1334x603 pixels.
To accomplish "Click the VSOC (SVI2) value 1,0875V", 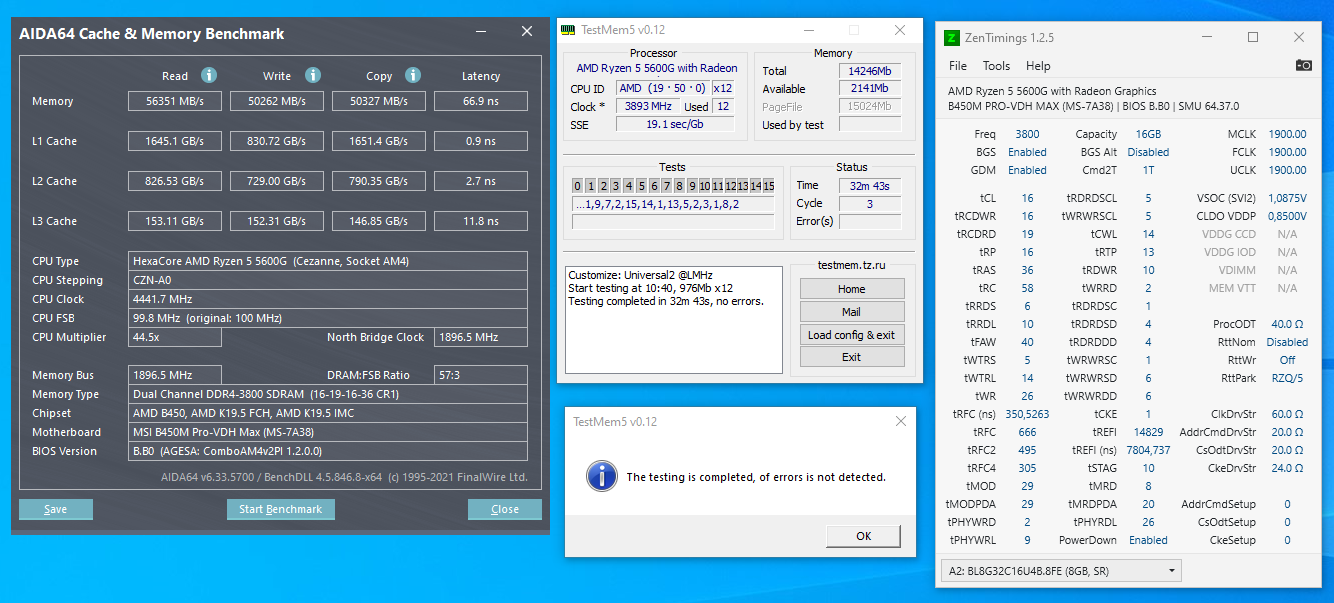I will (1287, 198).
